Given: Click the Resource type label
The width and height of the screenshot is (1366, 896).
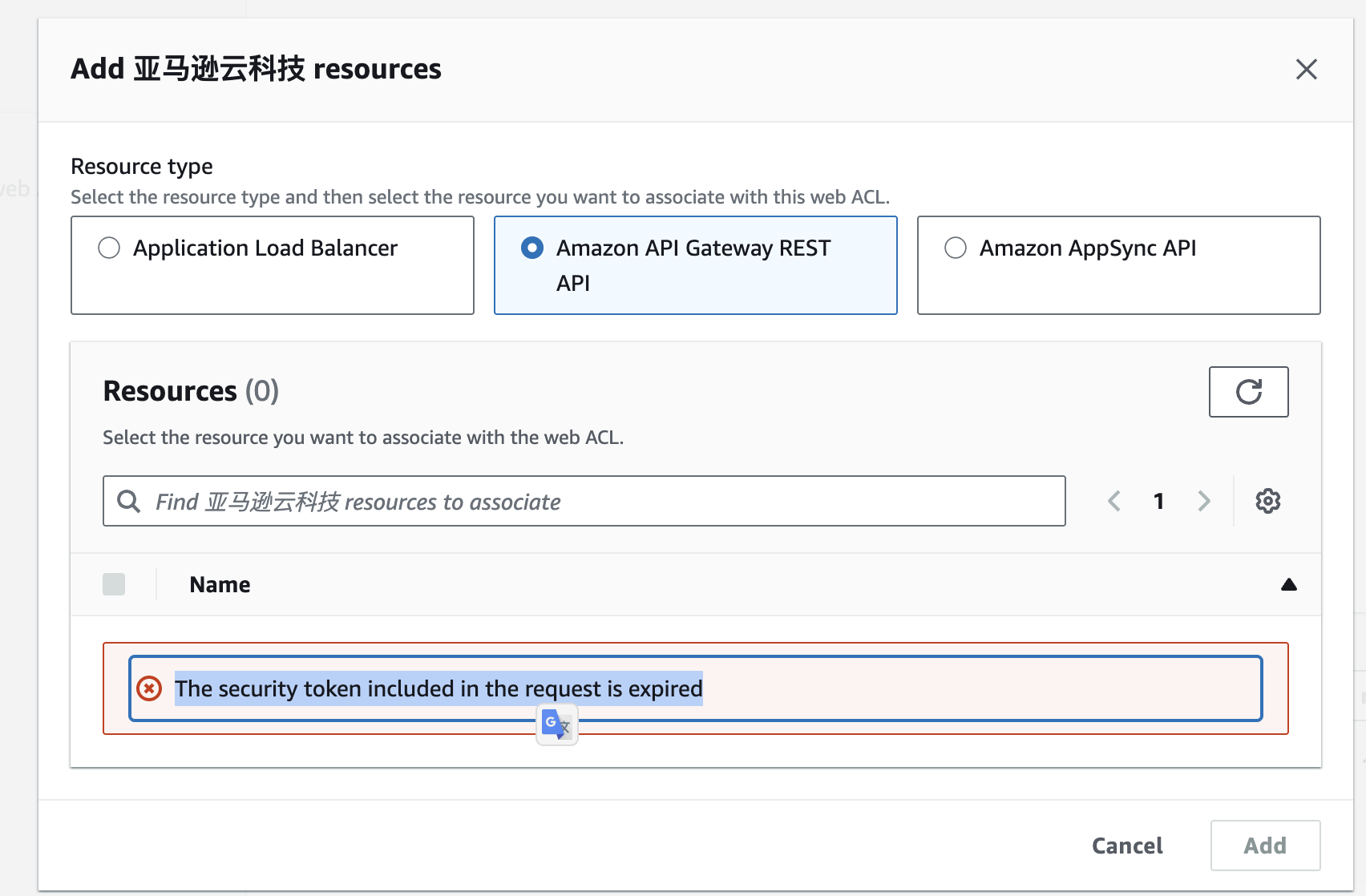Looking at the screenshot, I should point(142,167).
